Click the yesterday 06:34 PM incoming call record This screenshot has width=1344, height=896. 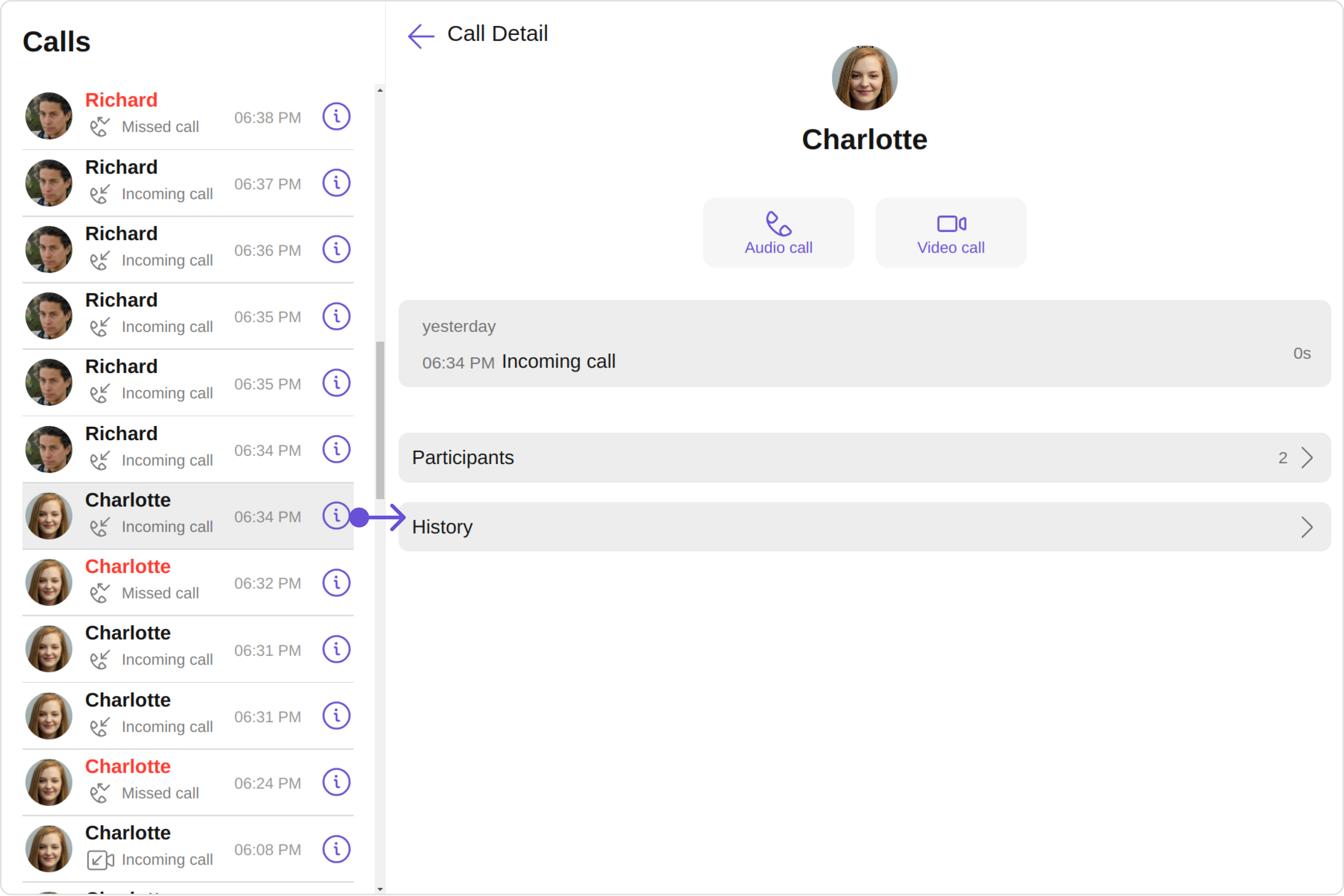tap(865, 344)
